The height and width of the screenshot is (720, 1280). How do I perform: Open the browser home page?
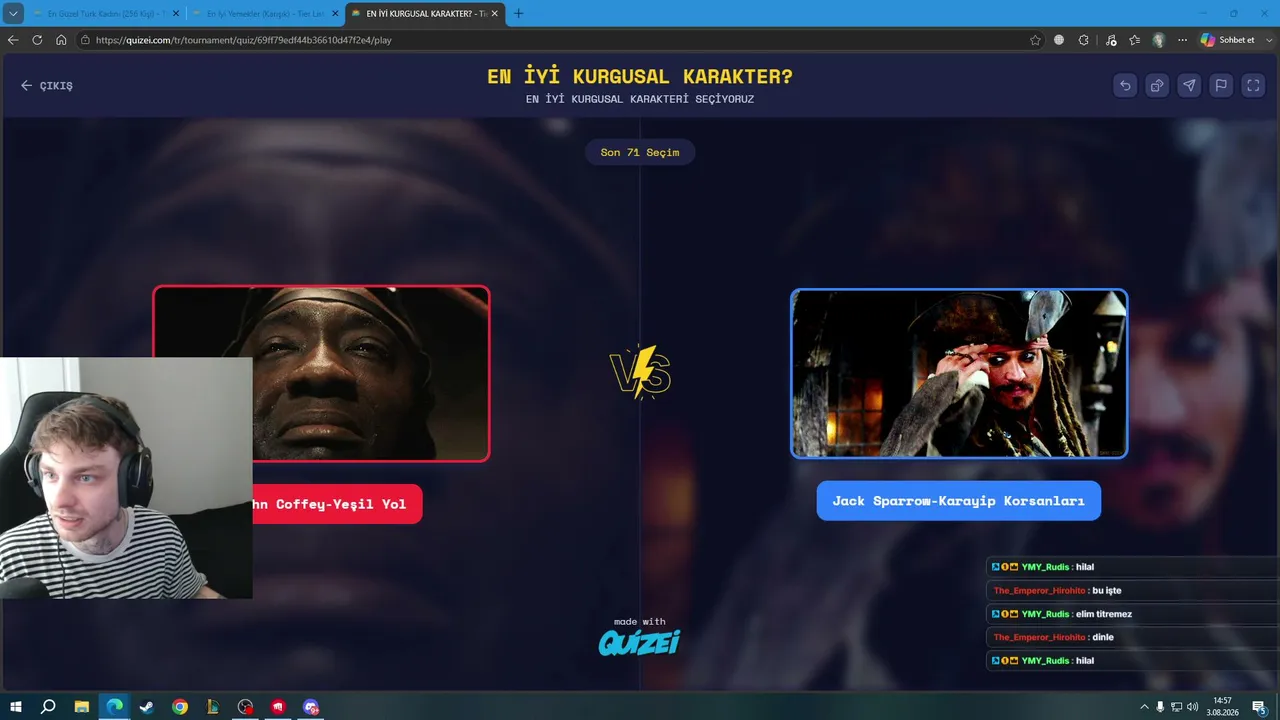61,40
